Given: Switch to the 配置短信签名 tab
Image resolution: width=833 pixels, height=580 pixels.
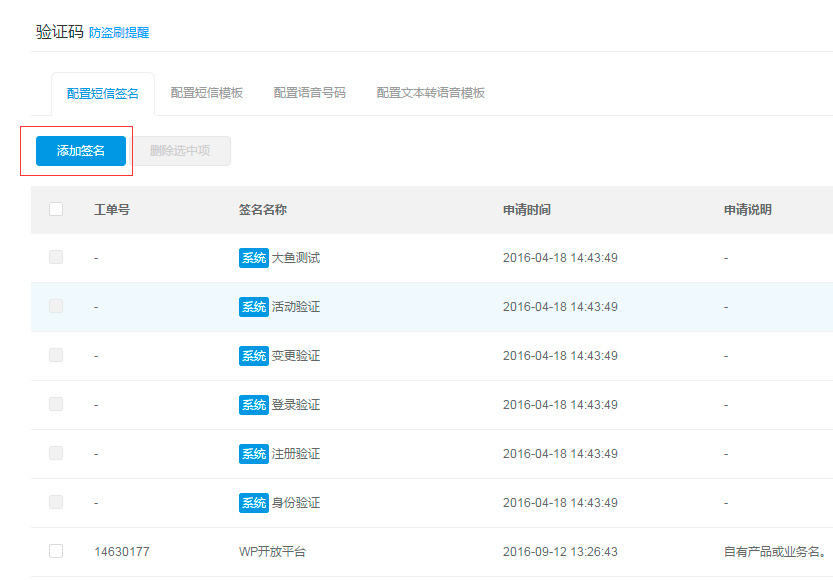Looking at the screenshot, I should (103, 93).
